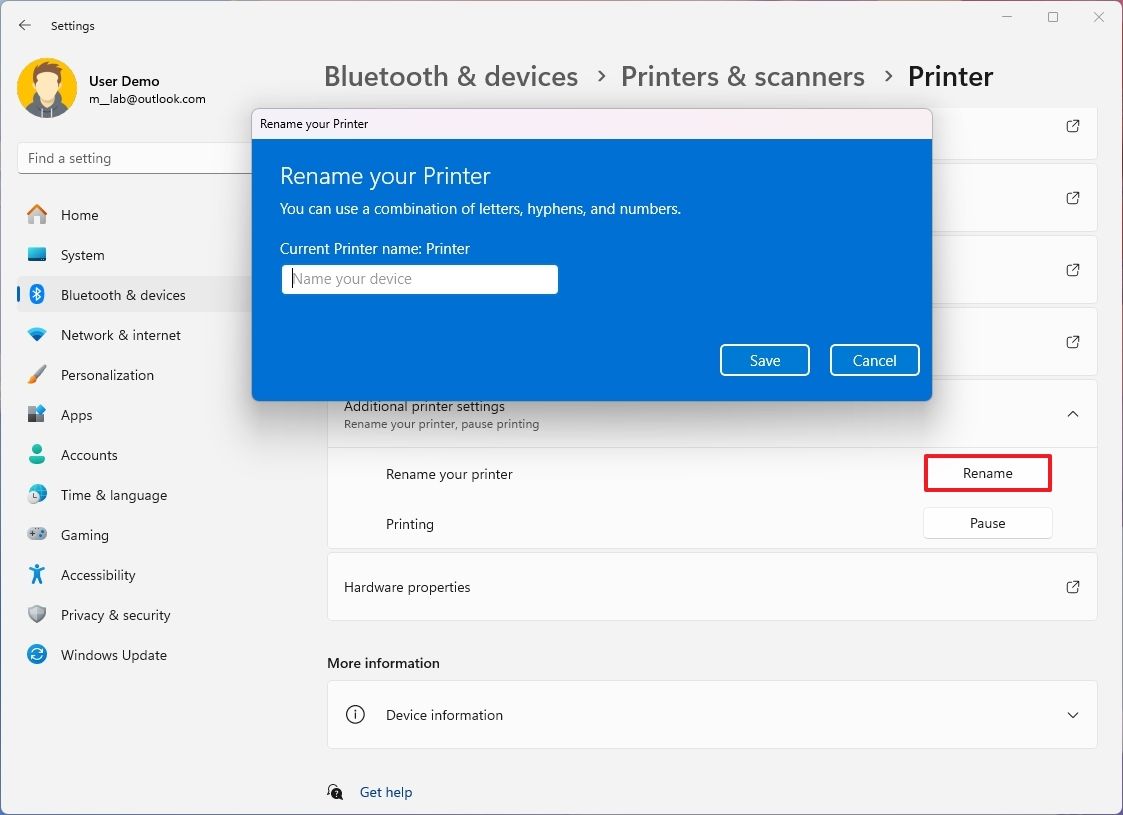This screenshot has height=815, width=1123.
Task: Collapse the Additional printer settings section
Action: click(1072, 413)
